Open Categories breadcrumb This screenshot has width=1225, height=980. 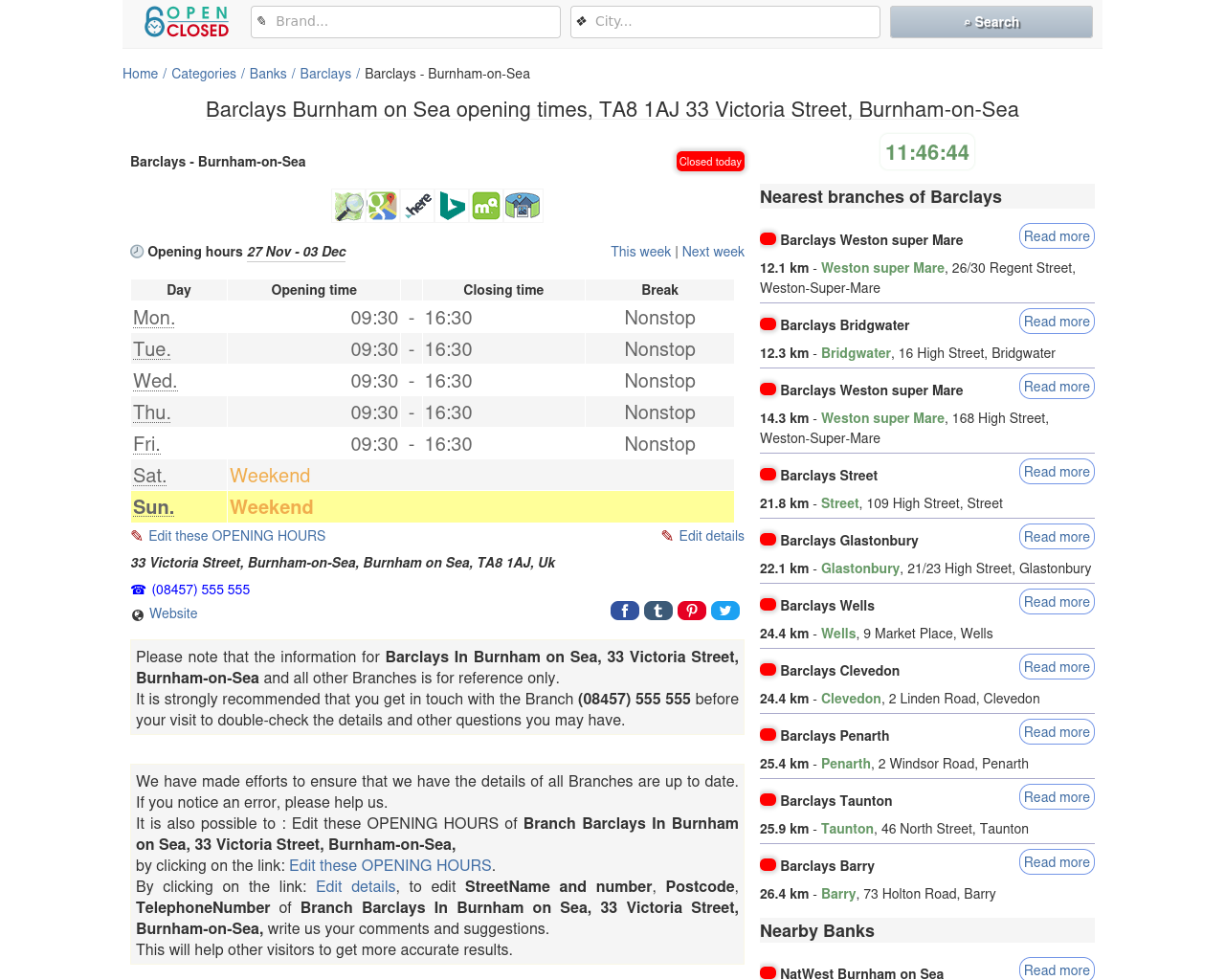(204, 74)
